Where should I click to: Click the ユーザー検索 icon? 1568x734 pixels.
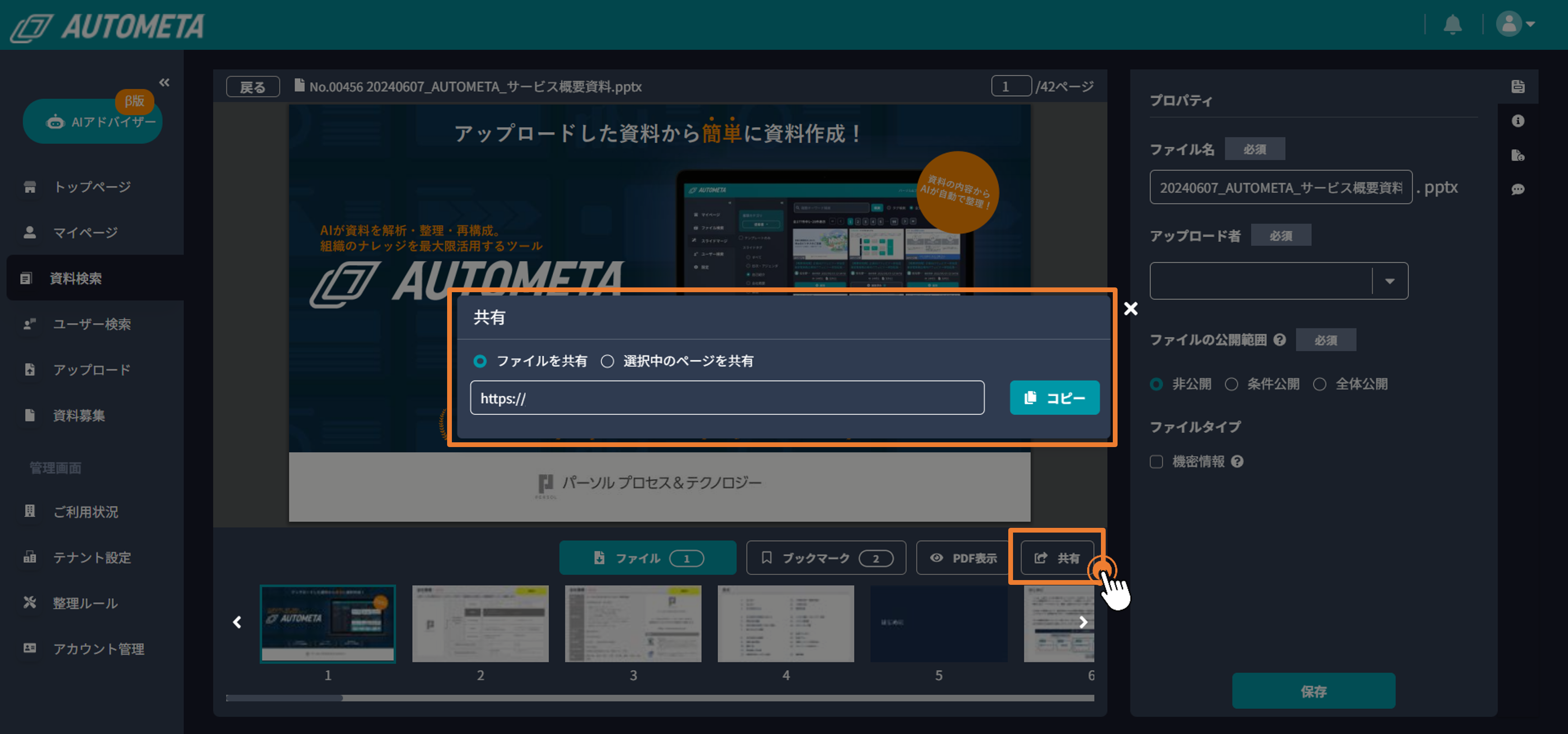[30, 323]
